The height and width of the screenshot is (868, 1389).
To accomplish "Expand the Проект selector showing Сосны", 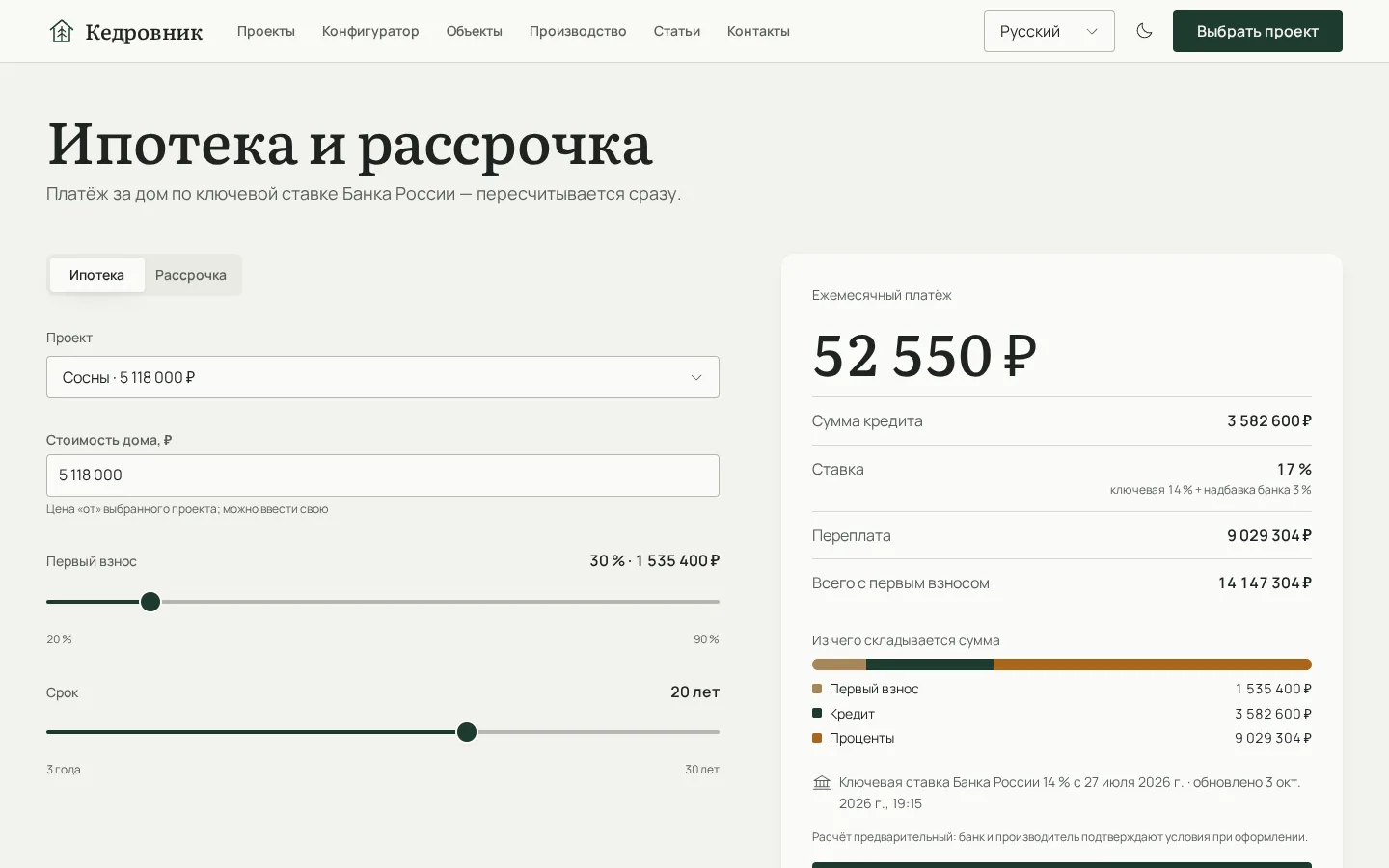I will [x=383, y=377].
